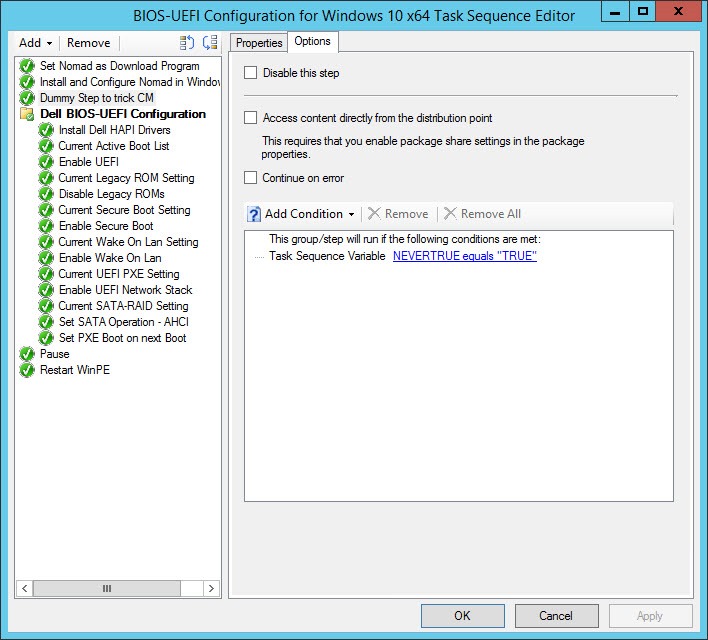Open the NEVERTRUE equals "TRUE" condition link
The height and width of the screenshot is (640, 708).
(464, 256)
